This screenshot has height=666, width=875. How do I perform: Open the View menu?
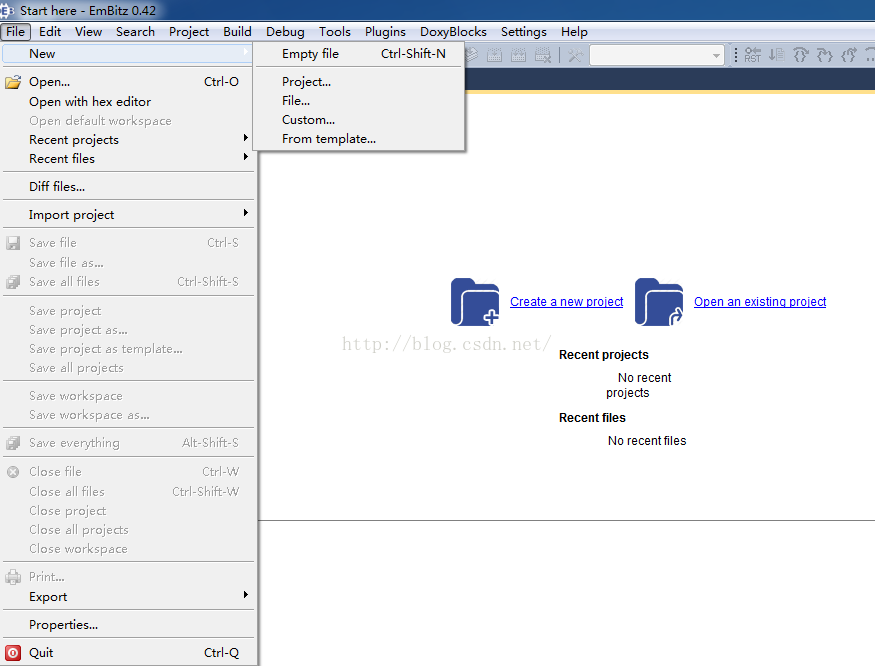tap(88, 32)
